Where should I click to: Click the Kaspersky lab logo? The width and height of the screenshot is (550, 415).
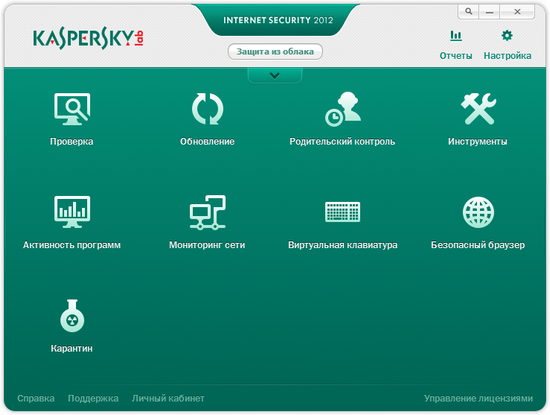click(x=88, y=39)
